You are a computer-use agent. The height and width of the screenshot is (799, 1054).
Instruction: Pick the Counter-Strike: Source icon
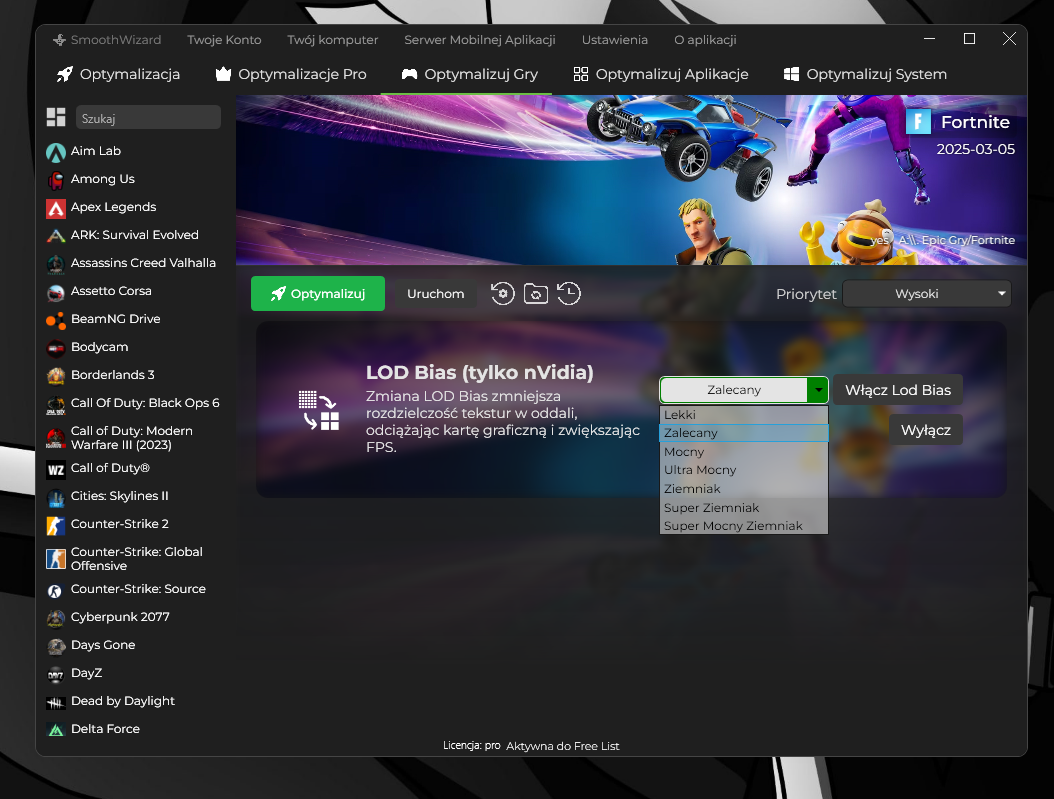[x=56, y=590]
